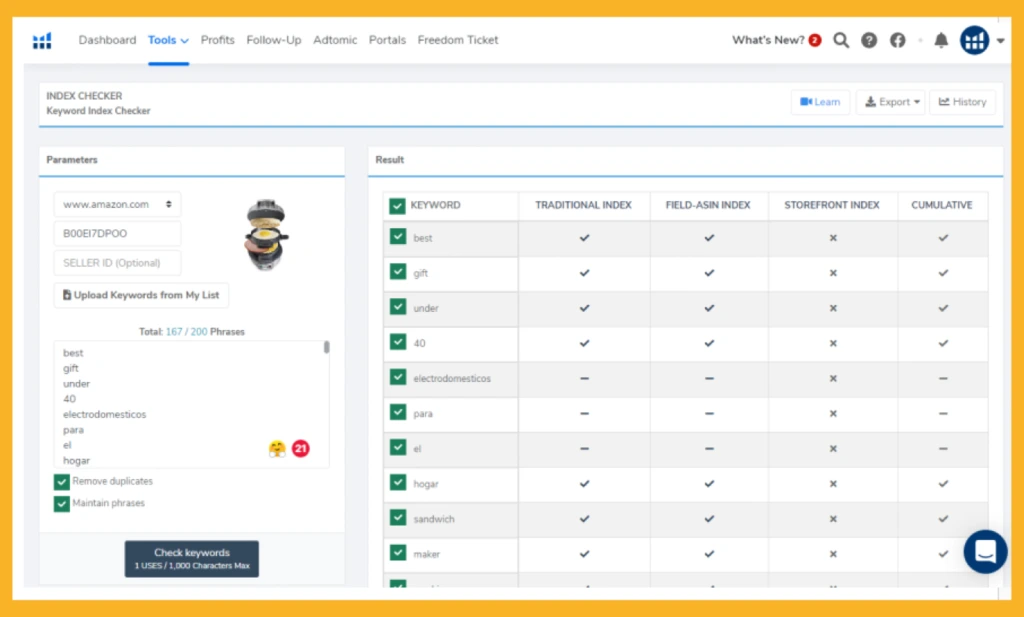Uncheck the 'electrodomesticos' keyword checkbox

click(x=398, y=378)
